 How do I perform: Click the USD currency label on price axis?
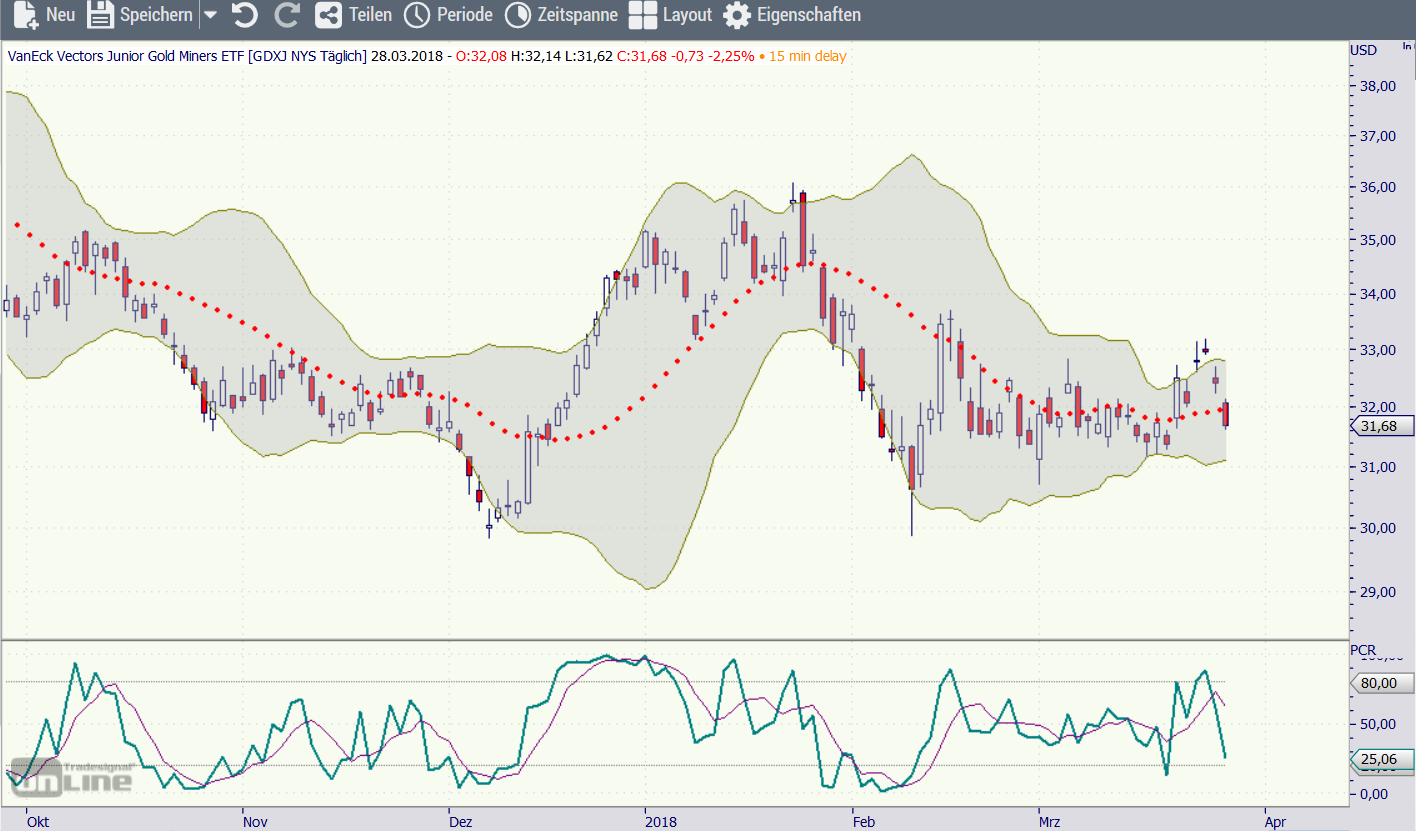(x=1363, y=50)
